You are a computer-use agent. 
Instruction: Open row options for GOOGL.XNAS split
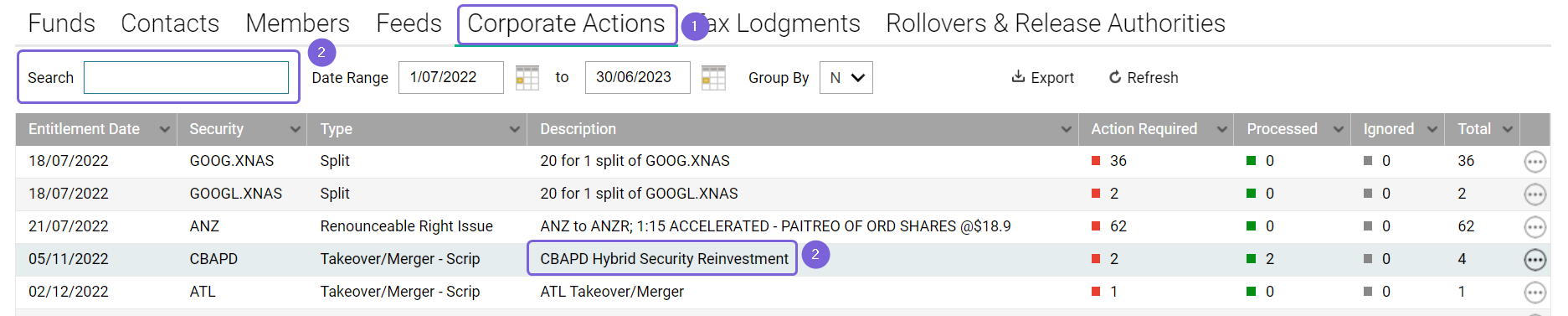coord(1535,194)
